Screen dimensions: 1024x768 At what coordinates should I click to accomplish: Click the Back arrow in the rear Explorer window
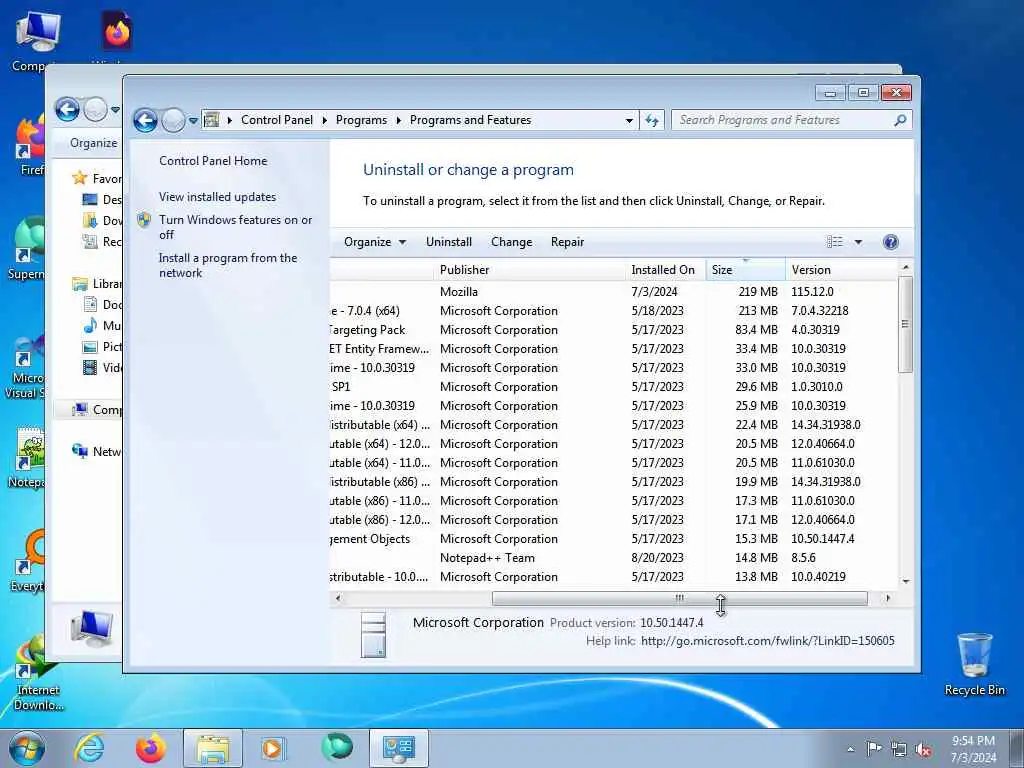click(67, 110)
